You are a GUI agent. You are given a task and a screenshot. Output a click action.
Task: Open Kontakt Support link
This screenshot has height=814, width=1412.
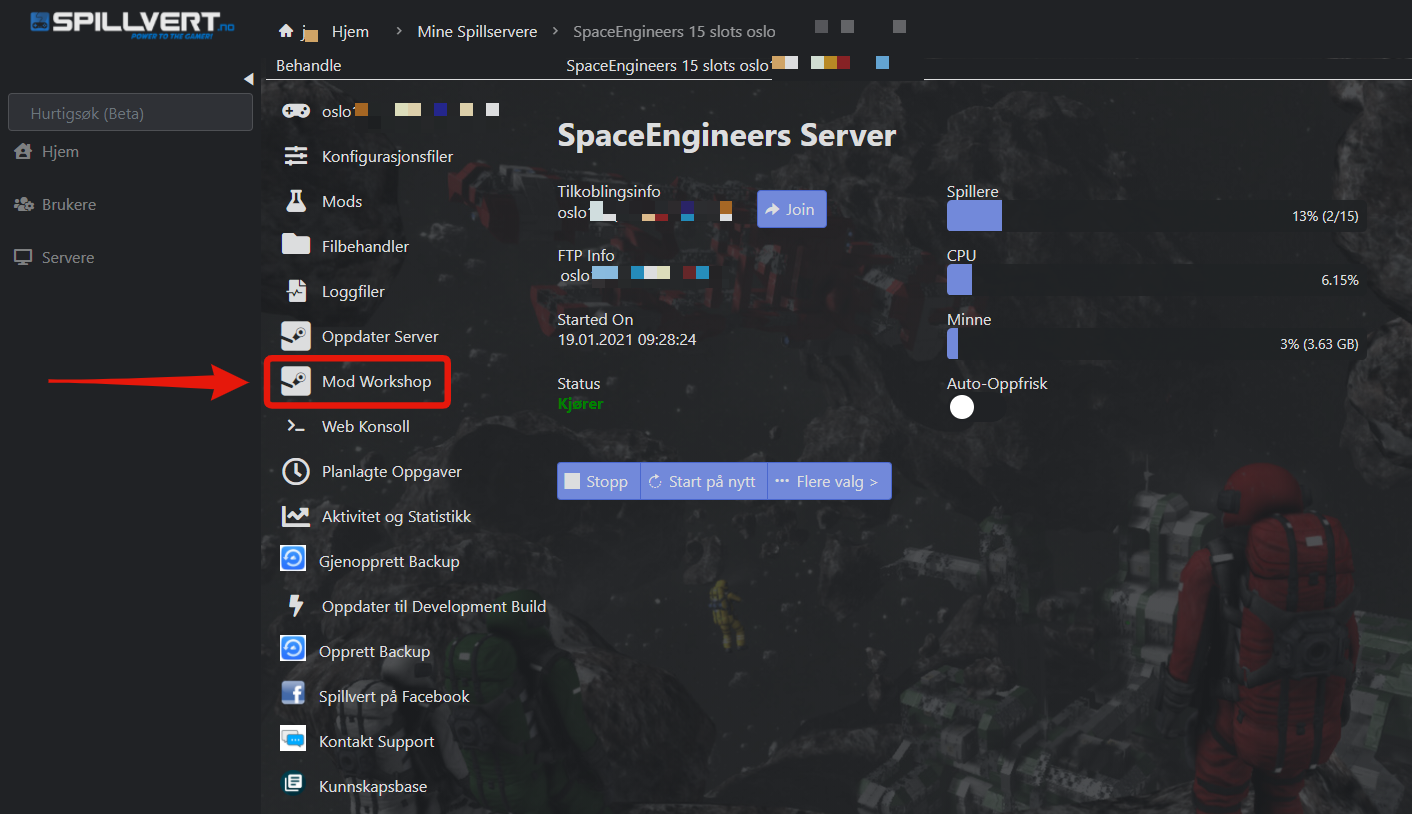(376, 741)
